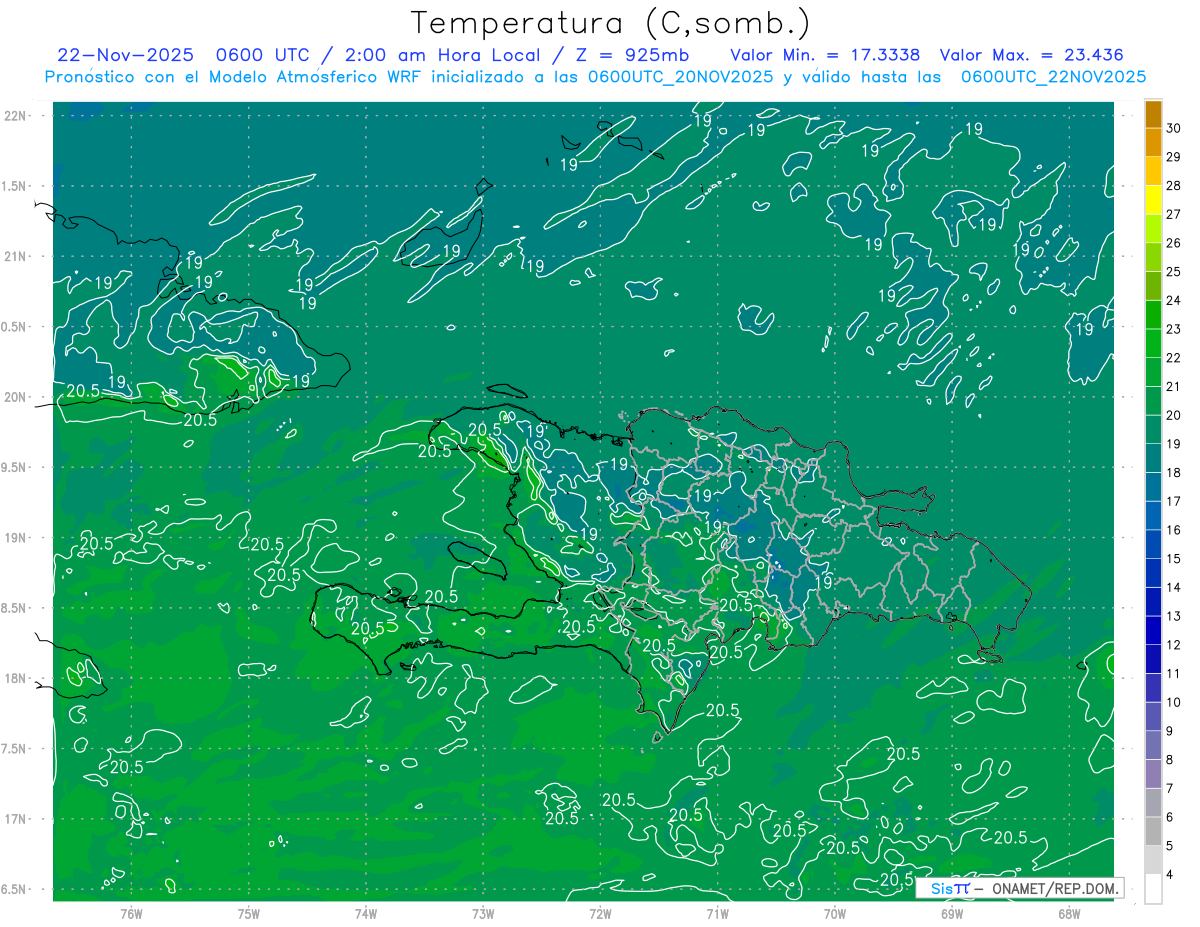Click the 'Valor Min. = 17.3338' value
The image size is (1200, 927).
pyautogui.click(x=825, y=55)
